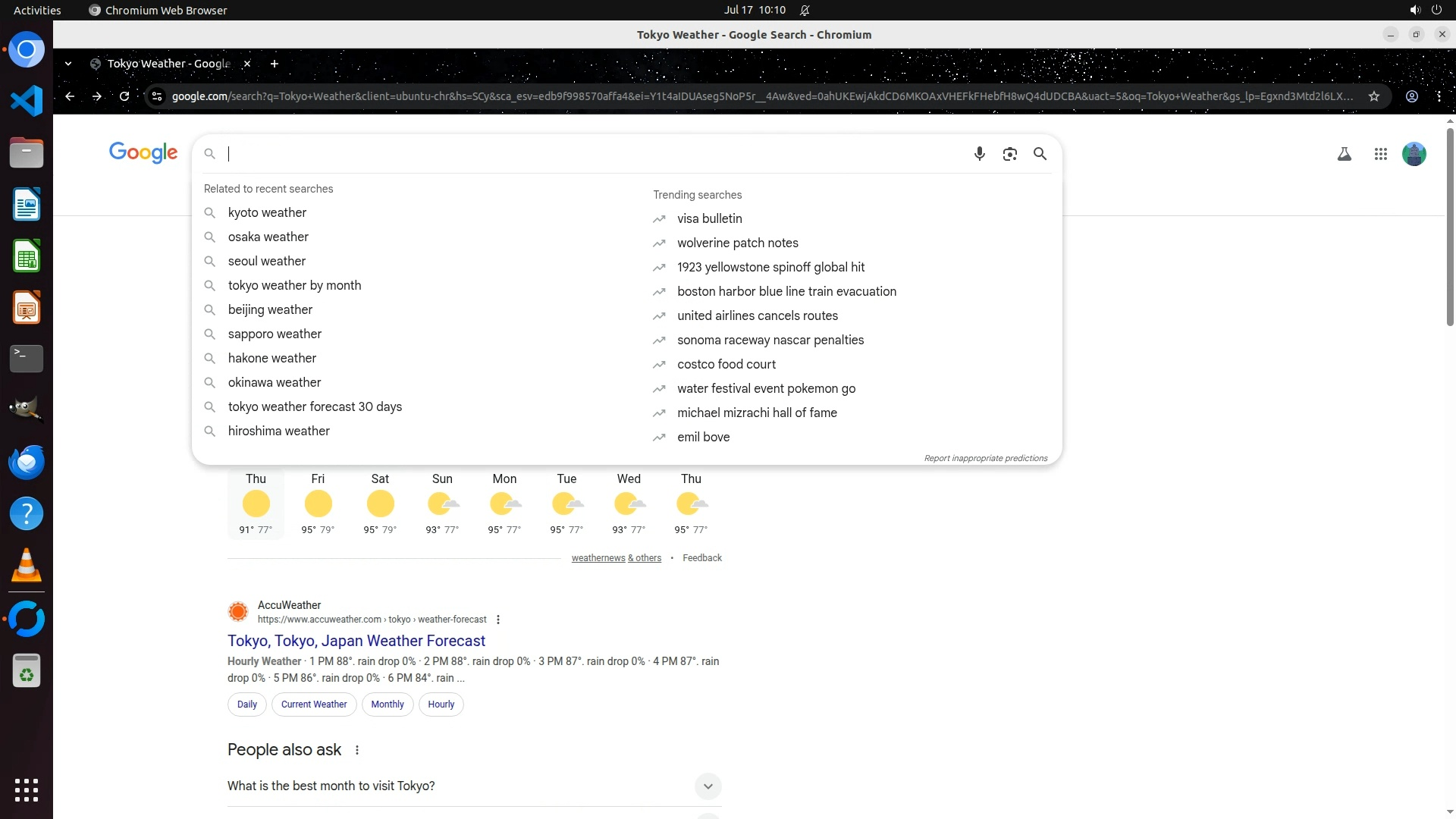Screen dimensions: 1456x819
Task: Click the magnifier search submit icon
Action: [1040, 154]
